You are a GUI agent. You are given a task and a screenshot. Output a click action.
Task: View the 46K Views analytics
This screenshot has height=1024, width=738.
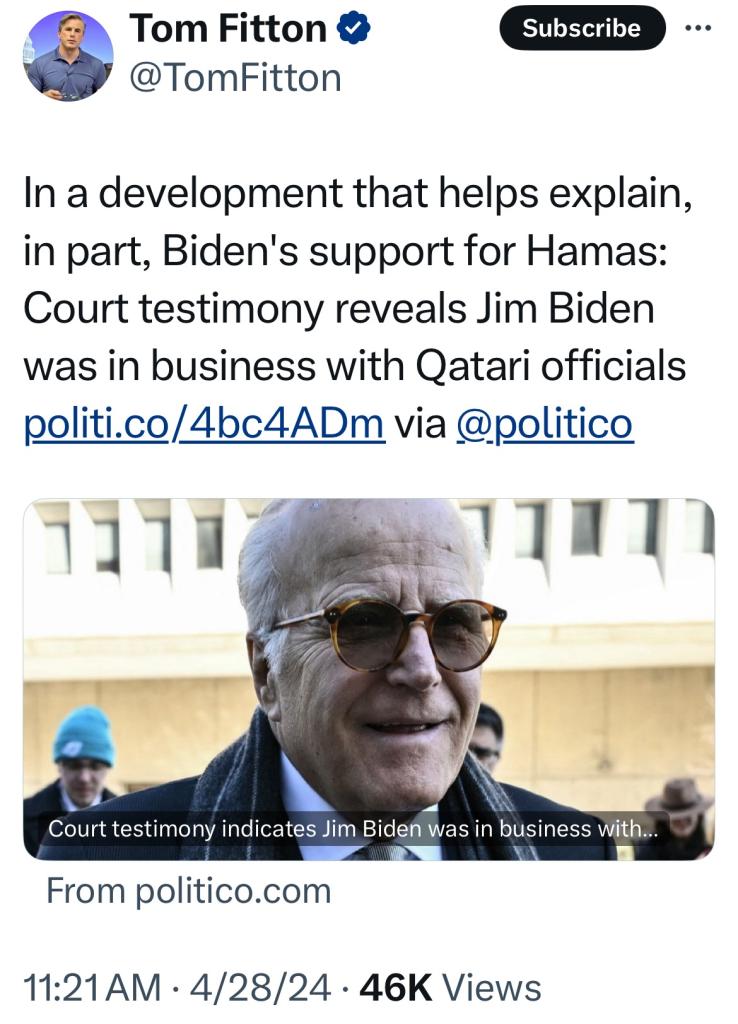point(450,988)
